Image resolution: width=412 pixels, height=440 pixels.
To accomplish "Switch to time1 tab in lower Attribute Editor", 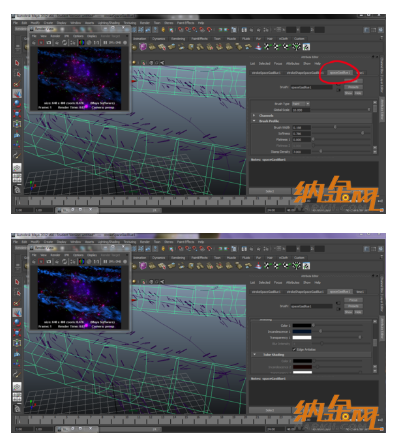I will [x=360, y=292].
